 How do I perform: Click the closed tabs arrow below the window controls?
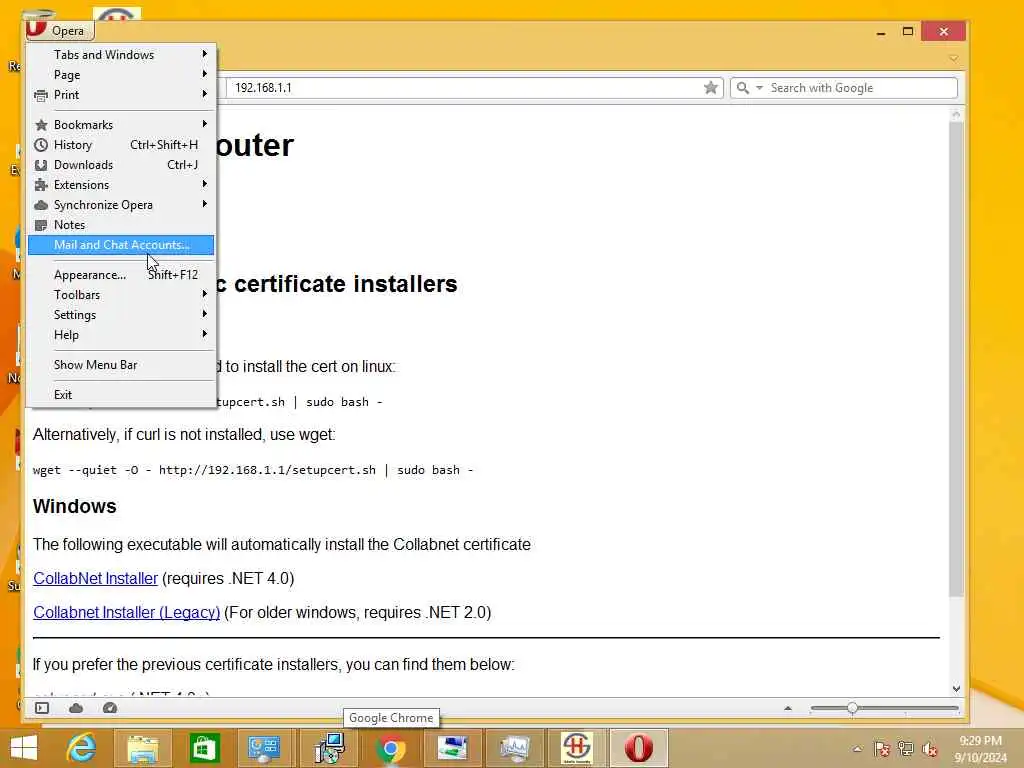click(x=954, y=59)
